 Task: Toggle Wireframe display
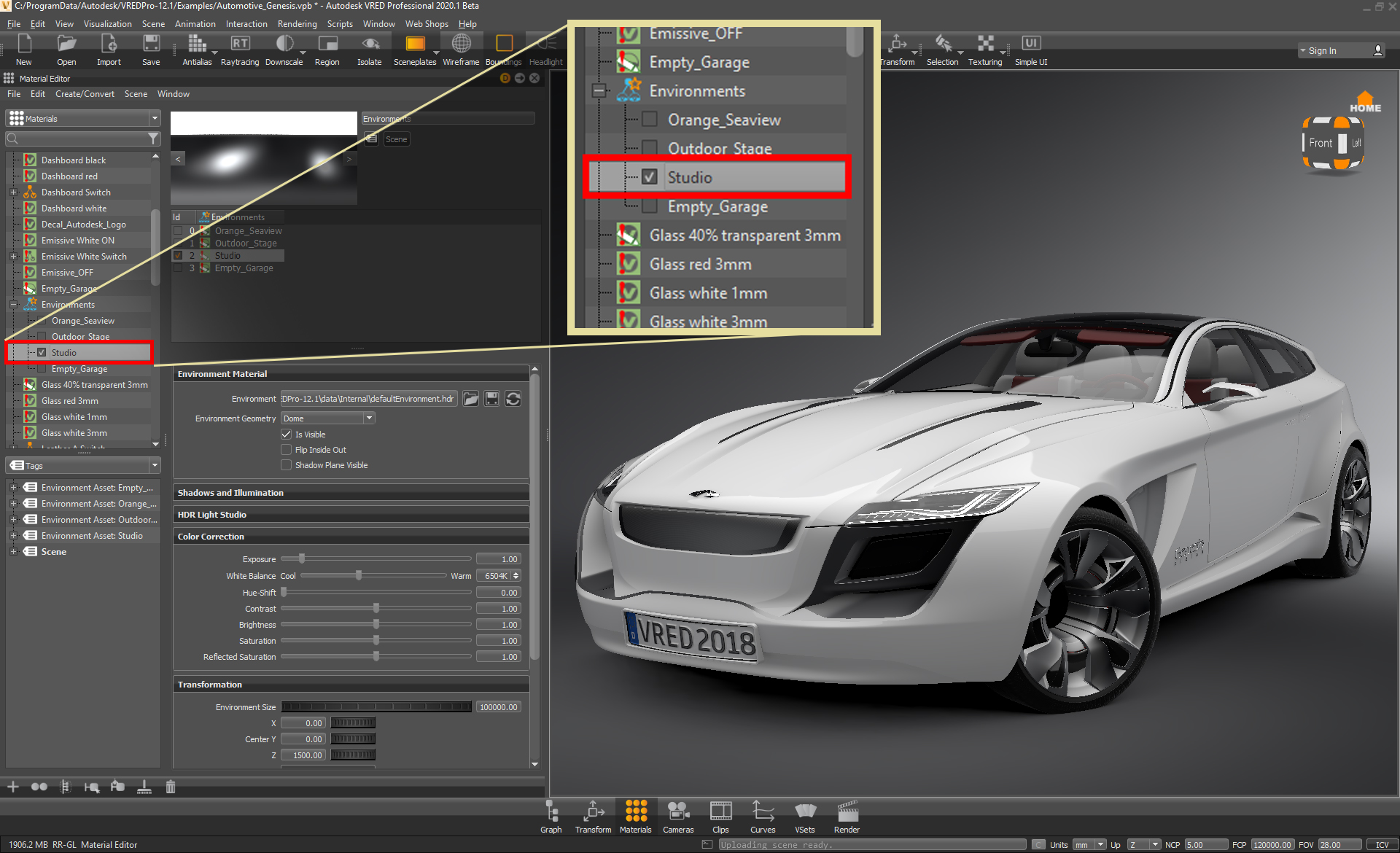click(461, 50)
